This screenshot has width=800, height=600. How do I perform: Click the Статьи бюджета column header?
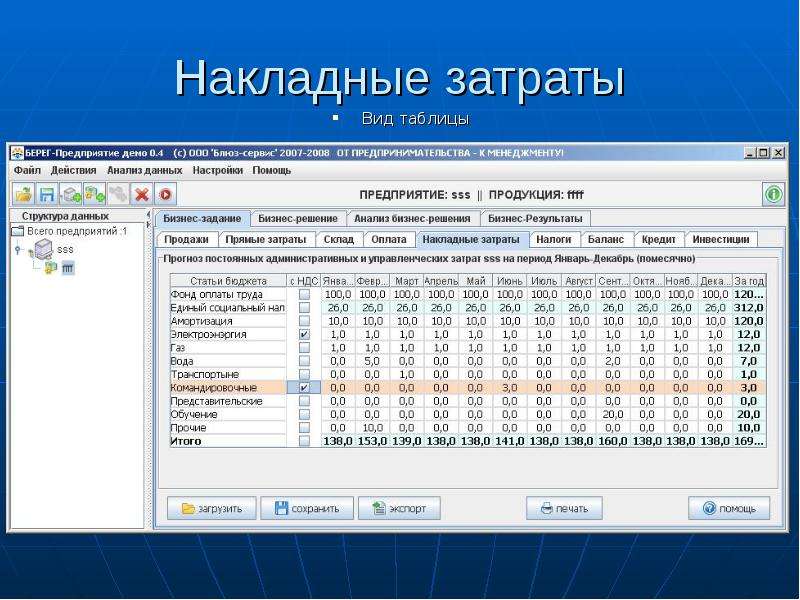click(x=228, y=281)
